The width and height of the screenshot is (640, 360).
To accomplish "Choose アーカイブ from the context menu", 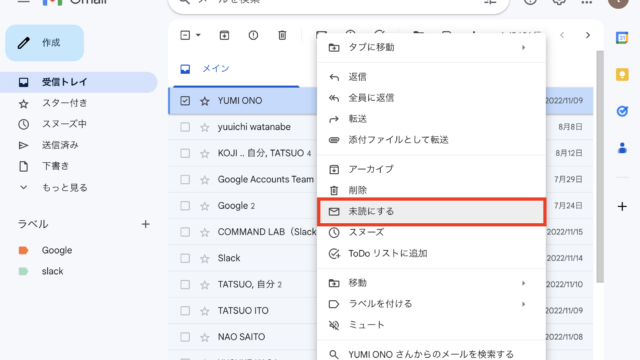I will pos(431,169).
